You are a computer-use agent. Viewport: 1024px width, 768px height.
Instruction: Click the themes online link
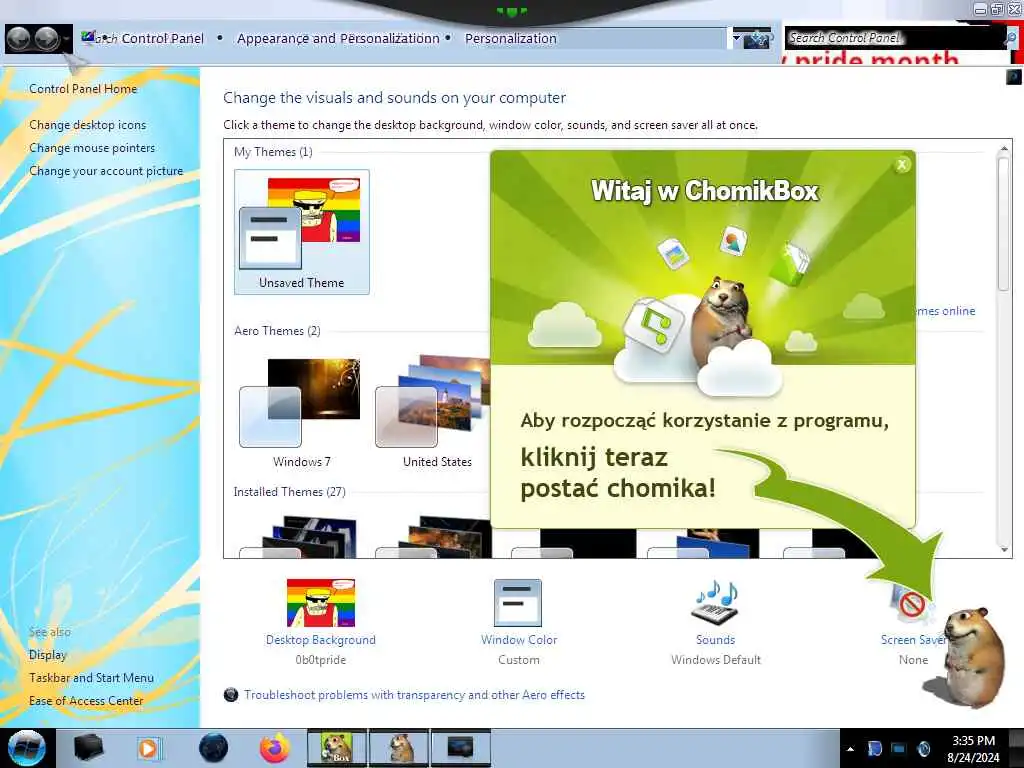click(946, 311)
